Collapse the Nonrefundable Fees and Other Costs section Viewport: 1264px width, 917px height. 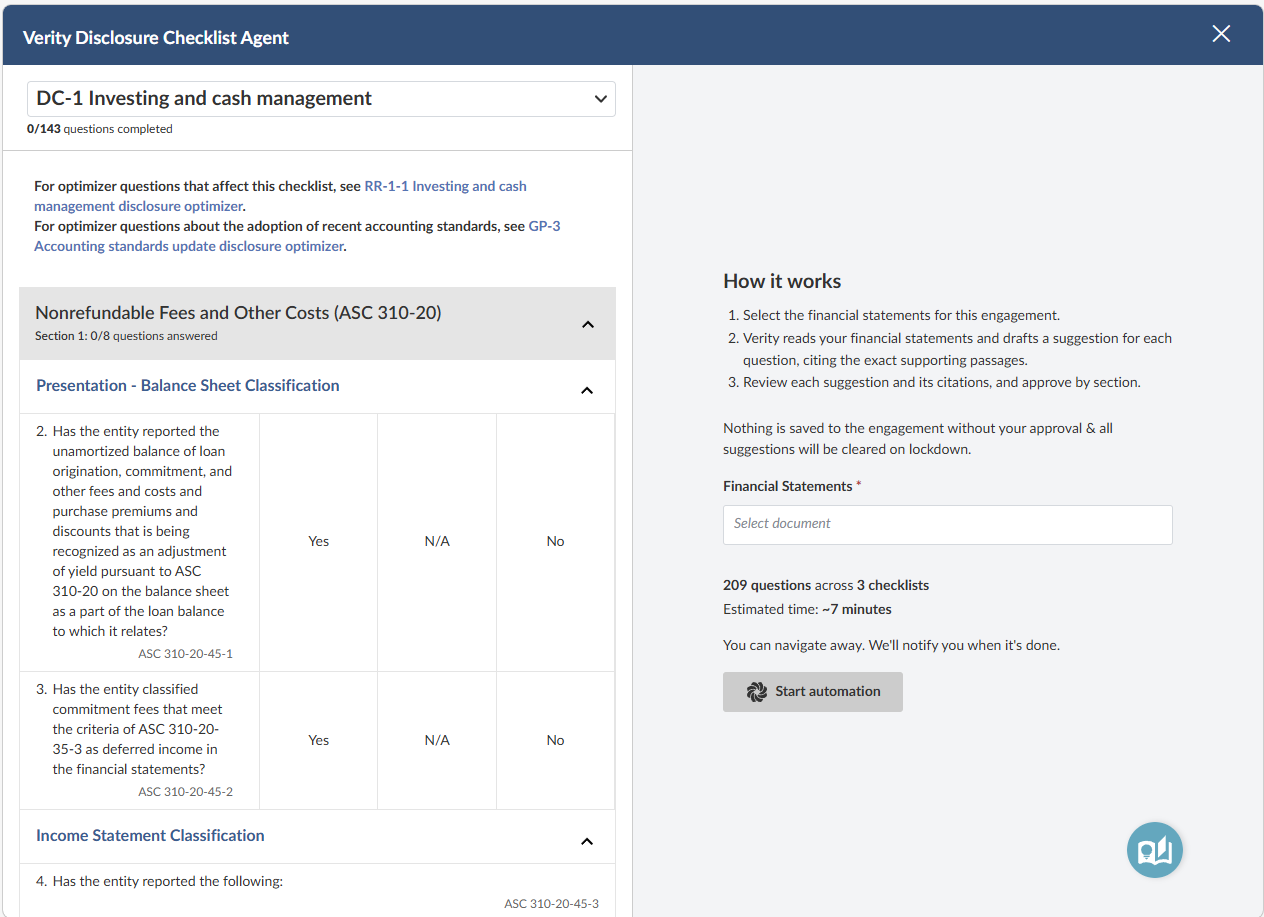[588, 324]
